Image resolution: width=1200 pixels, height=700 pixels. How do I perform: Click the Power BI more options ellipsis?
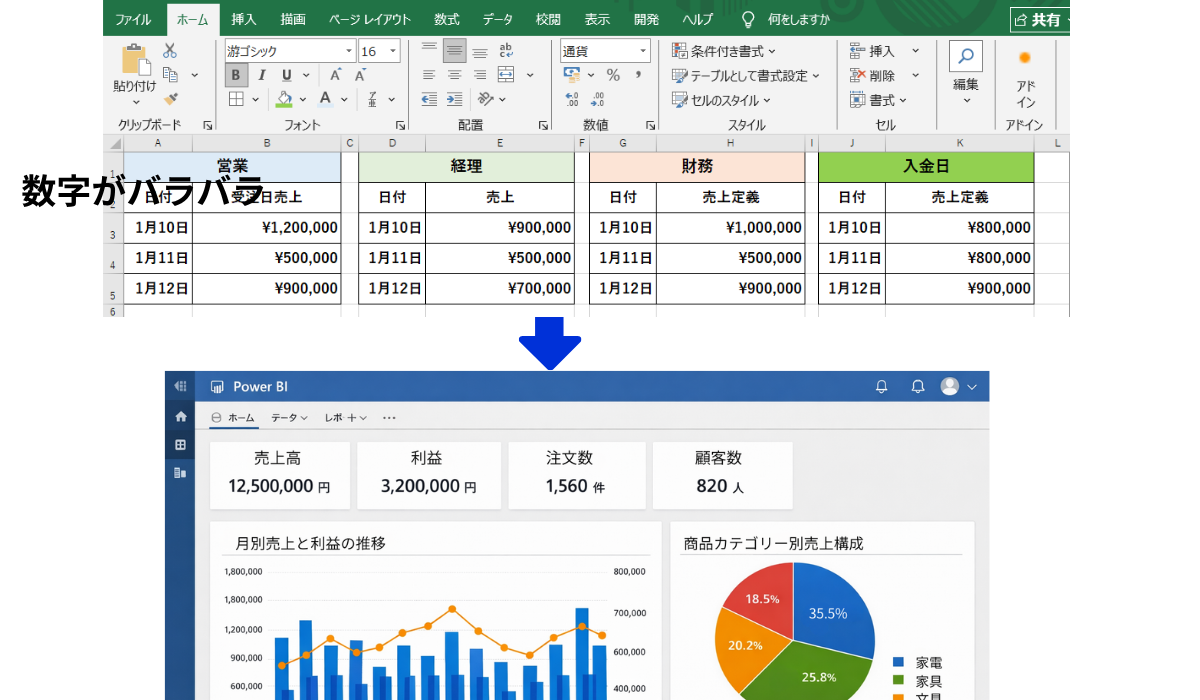[x=389, y=417]
